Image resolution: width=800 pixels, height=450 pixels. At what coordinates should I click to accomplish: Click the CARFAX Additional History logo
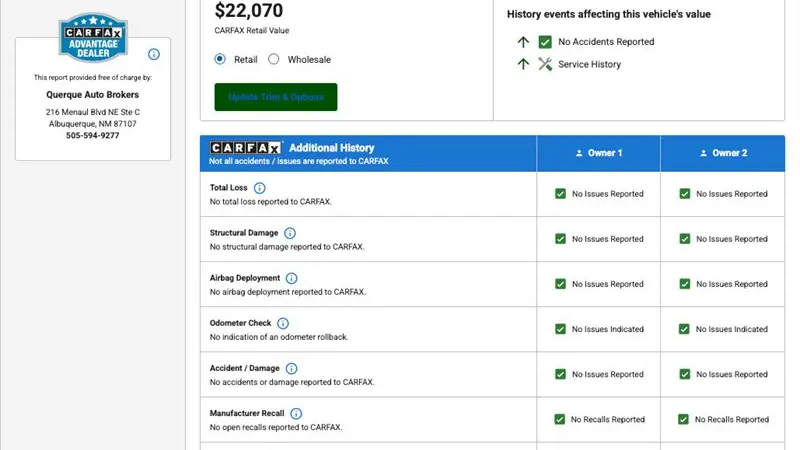[x=245, y=148]
